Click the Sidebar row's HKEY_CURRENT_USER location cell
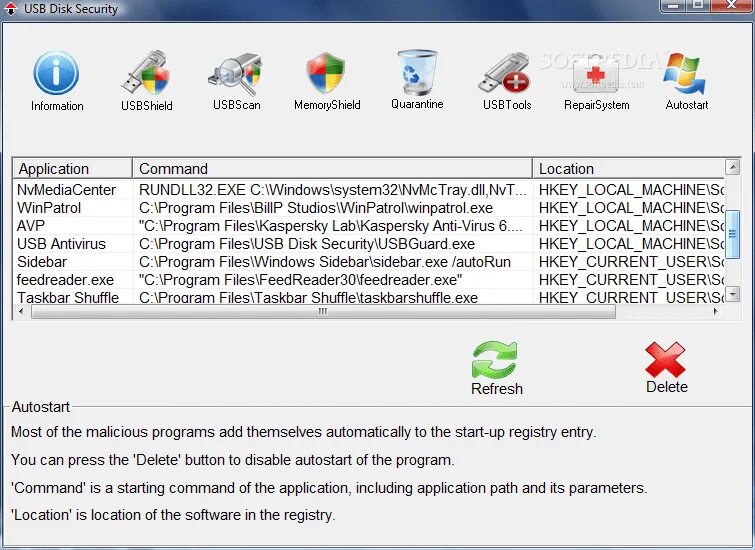This screenshot has height=550, width=755. click(631, 262)
